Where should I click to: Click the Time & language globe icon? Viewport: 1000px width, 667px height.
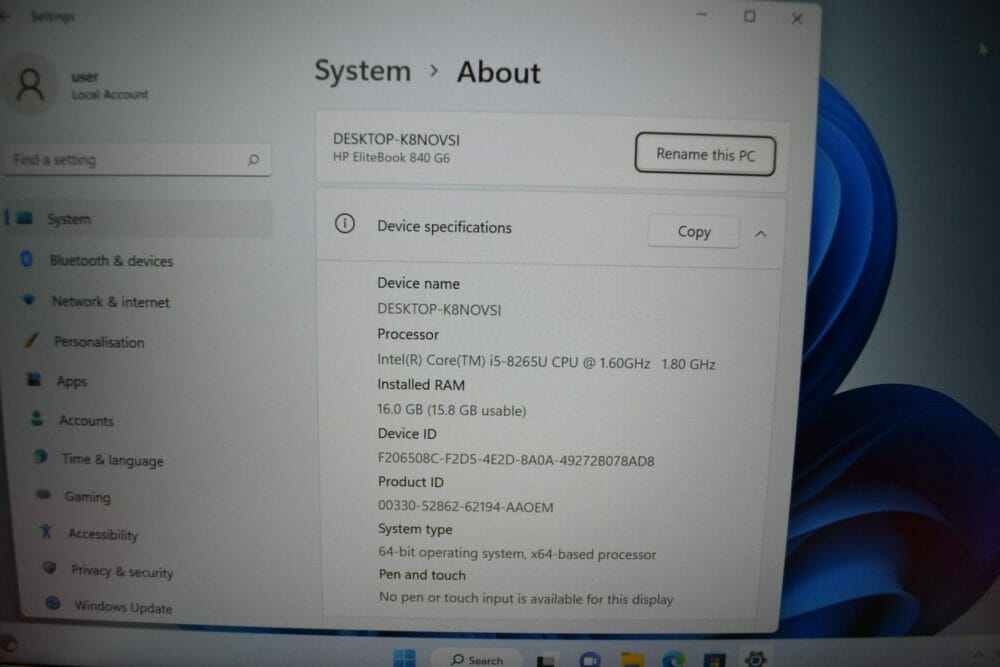[x=41, y=457]
